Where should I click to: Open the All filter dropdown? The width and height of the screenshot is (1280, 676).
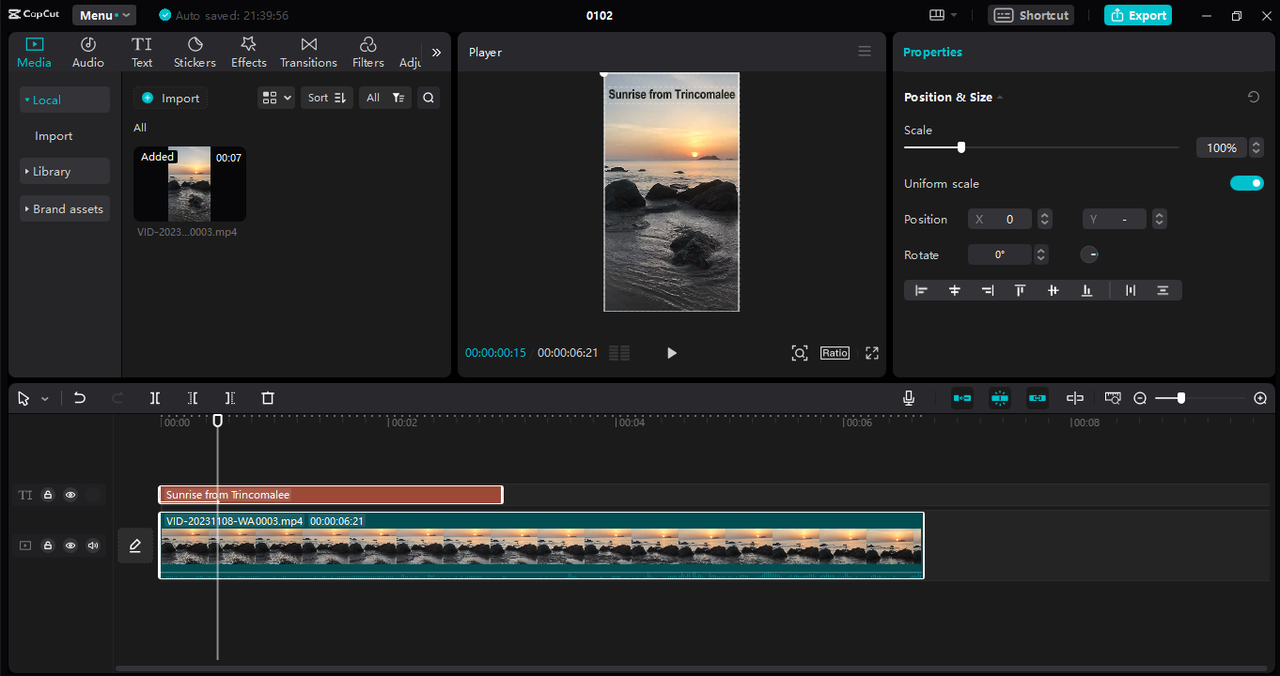click(x=385, y=98)
